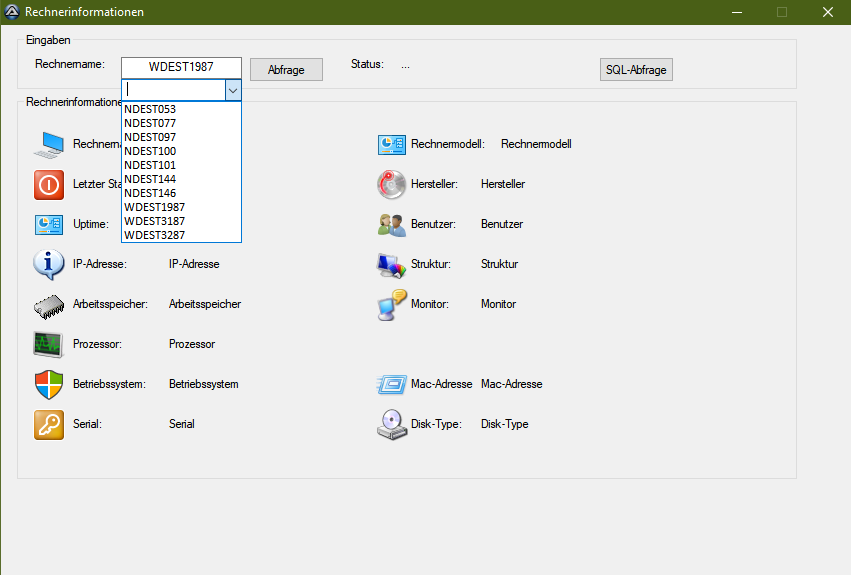Screen dimensions: 851x575
Task: Click the Hersteller disc icon
Action: pyautogui.click(x=391, y=184)
